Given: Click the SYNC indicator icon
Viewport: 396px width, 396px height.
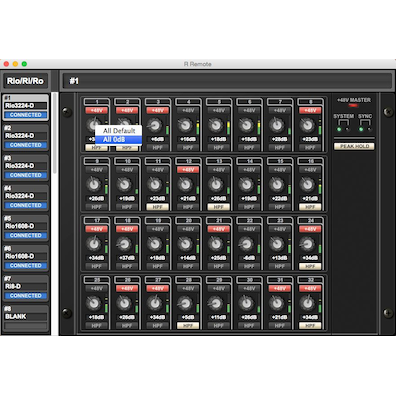Looking at the screenshot, I should (x=365, y=126).
